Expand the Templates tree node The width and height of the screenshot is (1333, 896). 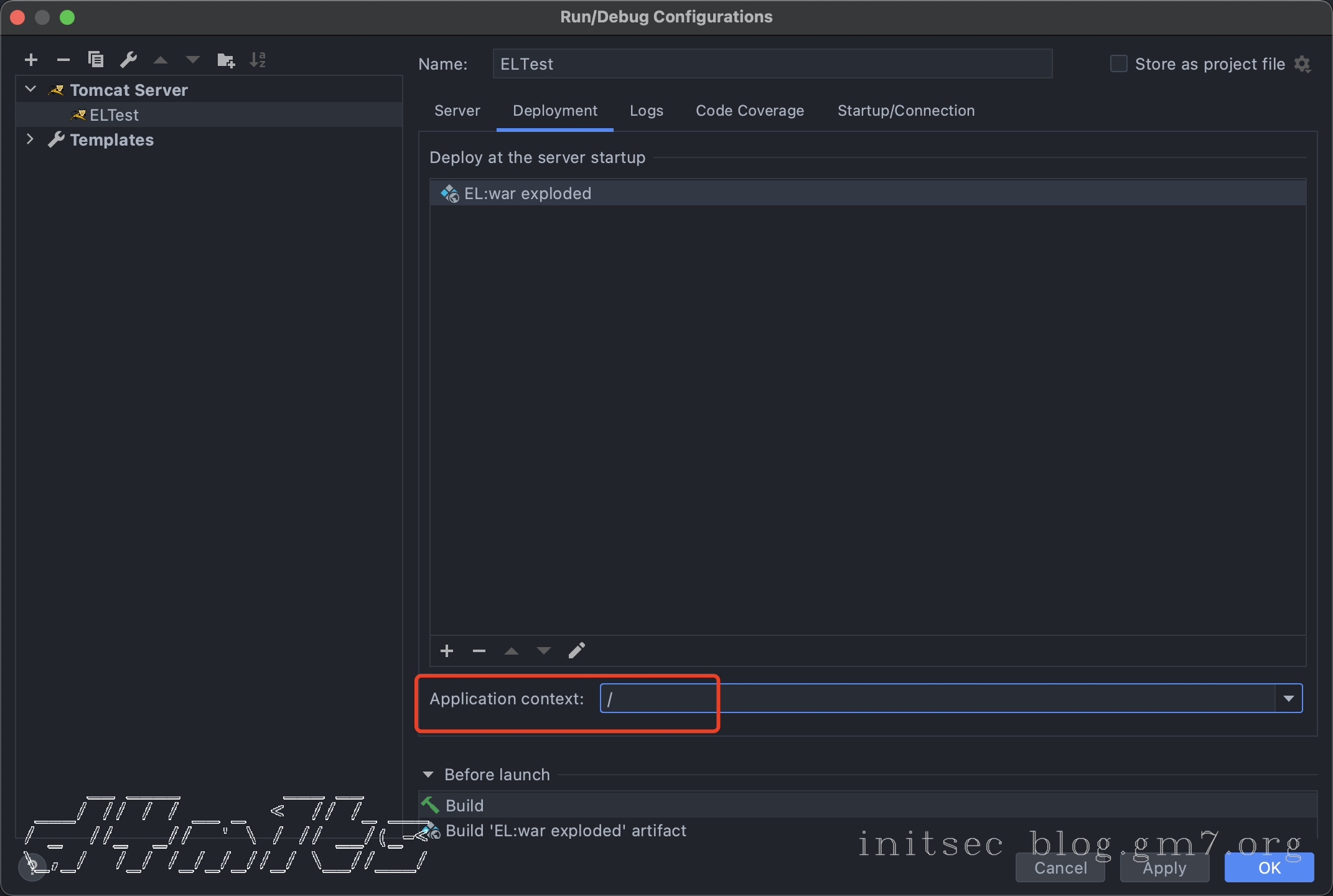[30, 139]
